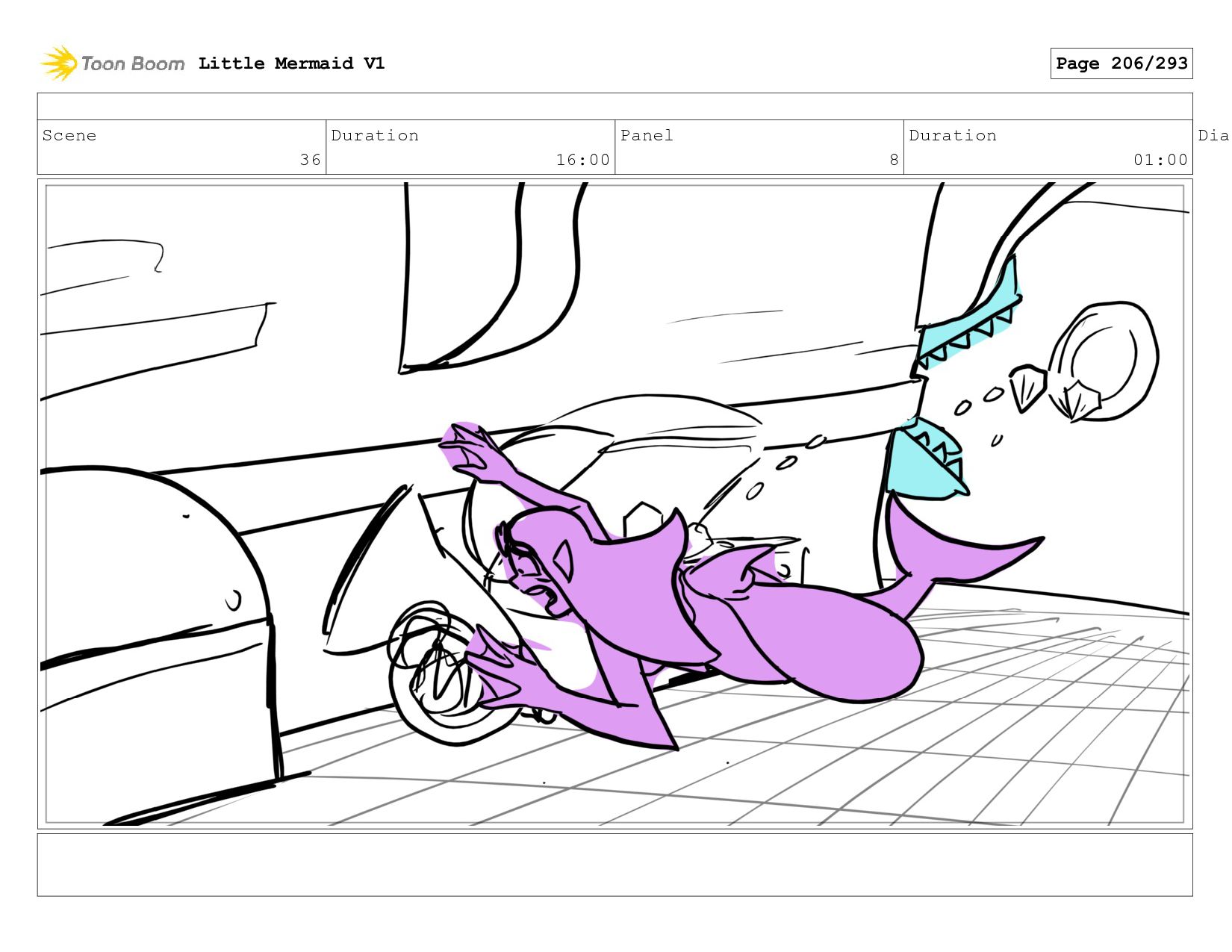The image size is (1232, 952).
Task: Click the panel duration value '01:00'
Action: tap(1160, 160)
